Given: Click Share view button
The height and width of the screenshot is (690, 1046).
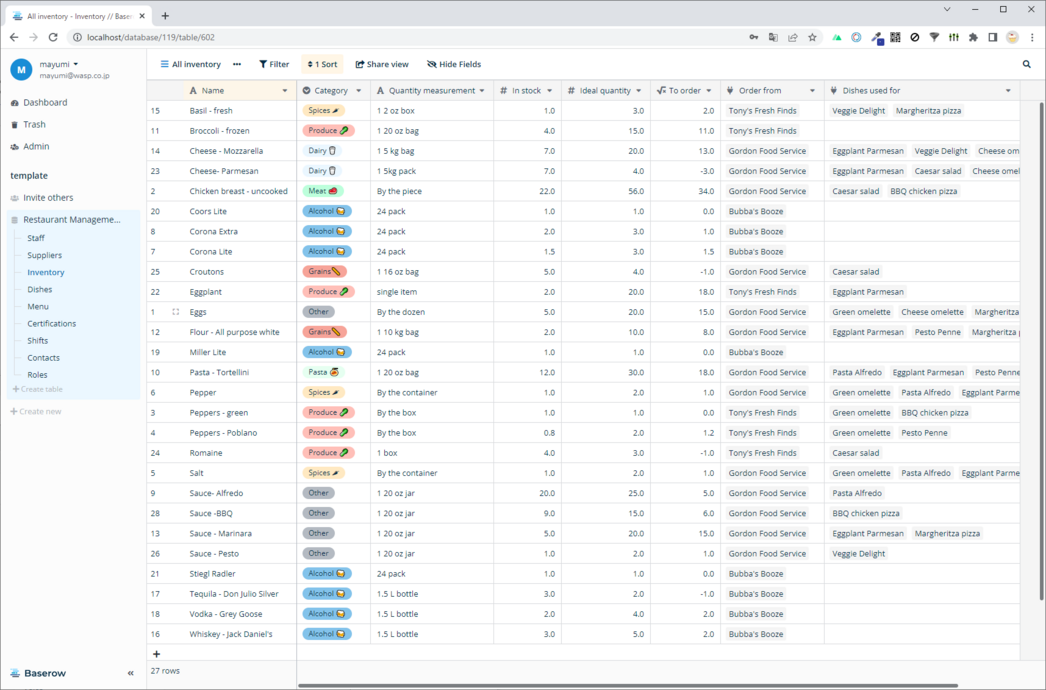Looking at the screenshot, I should pos(382,64).
